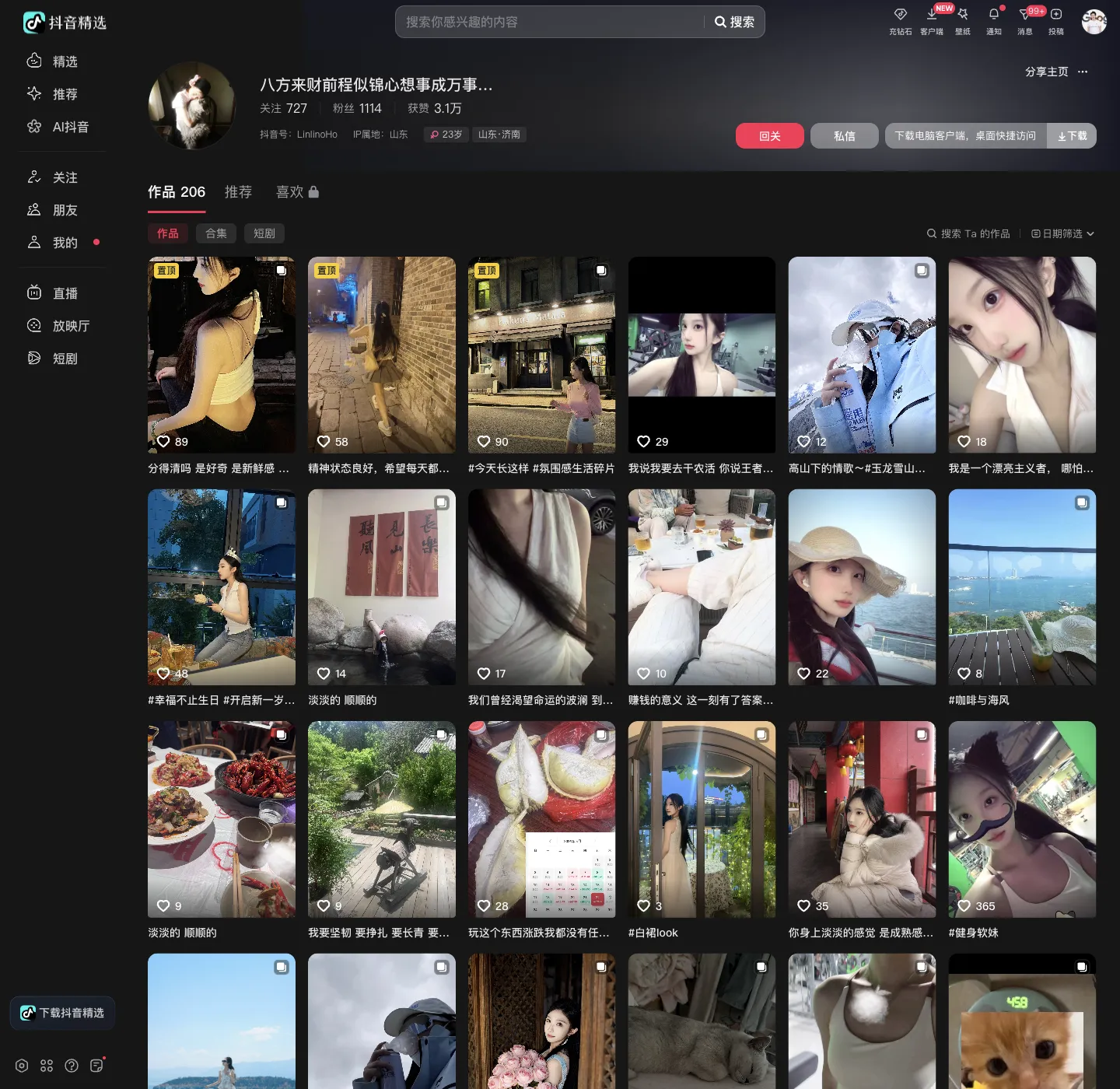Click the 抖音精选 logo

click(65, 23)
